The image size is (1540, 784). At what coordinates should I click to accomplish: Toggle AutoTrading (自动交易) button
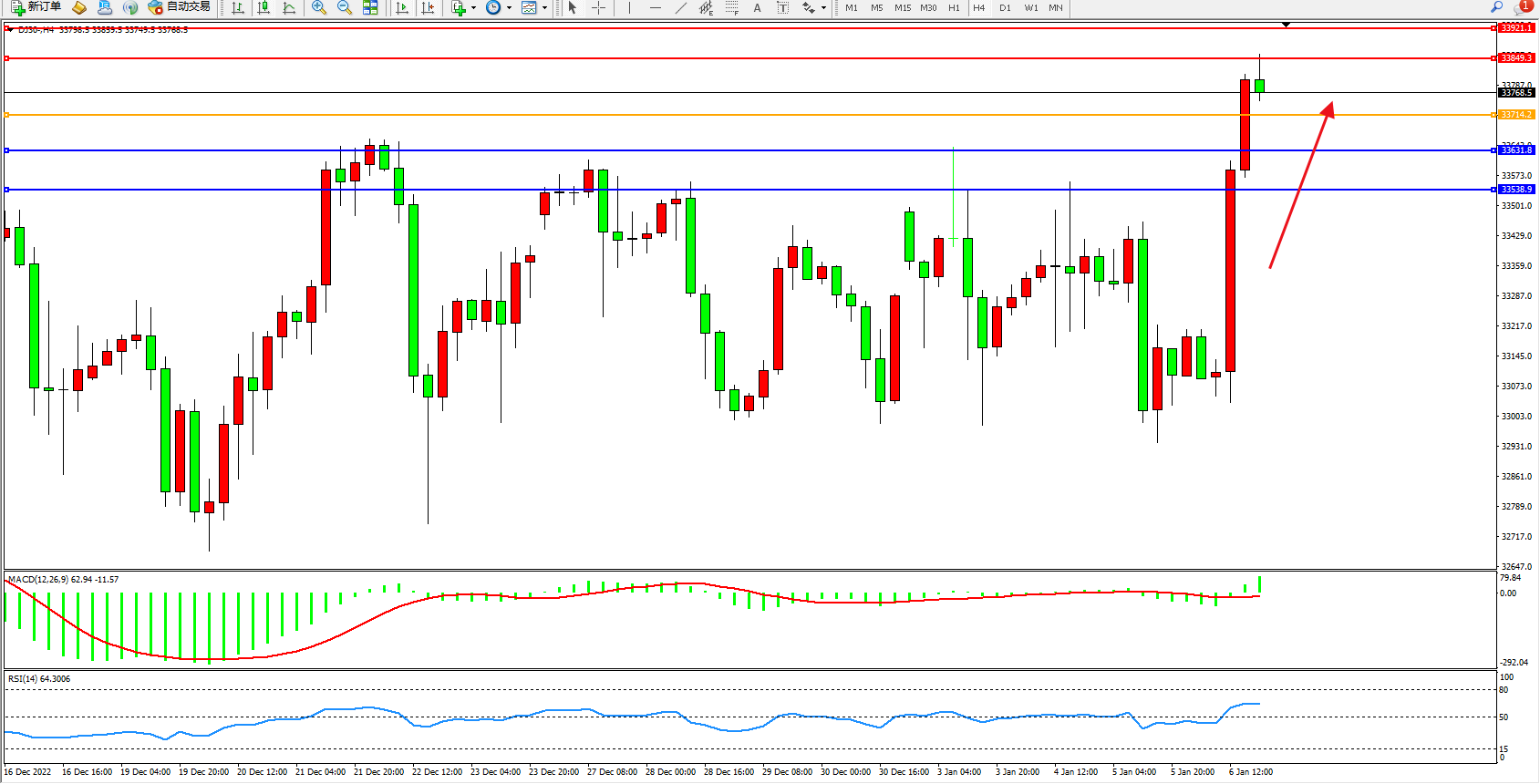[180, 7]
